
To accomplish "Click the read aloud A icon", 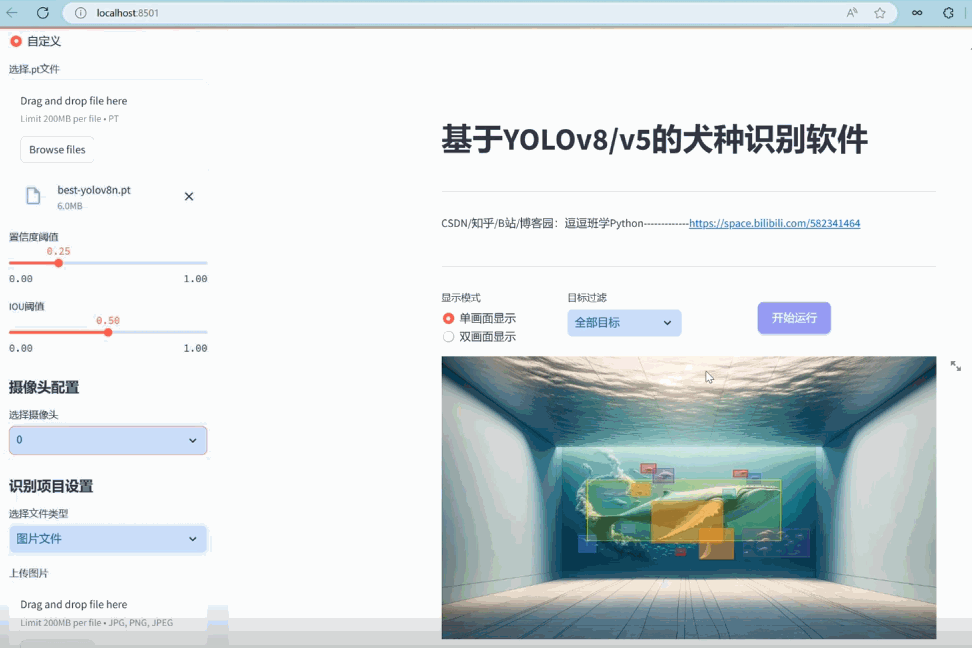I will tap(851, 13).
